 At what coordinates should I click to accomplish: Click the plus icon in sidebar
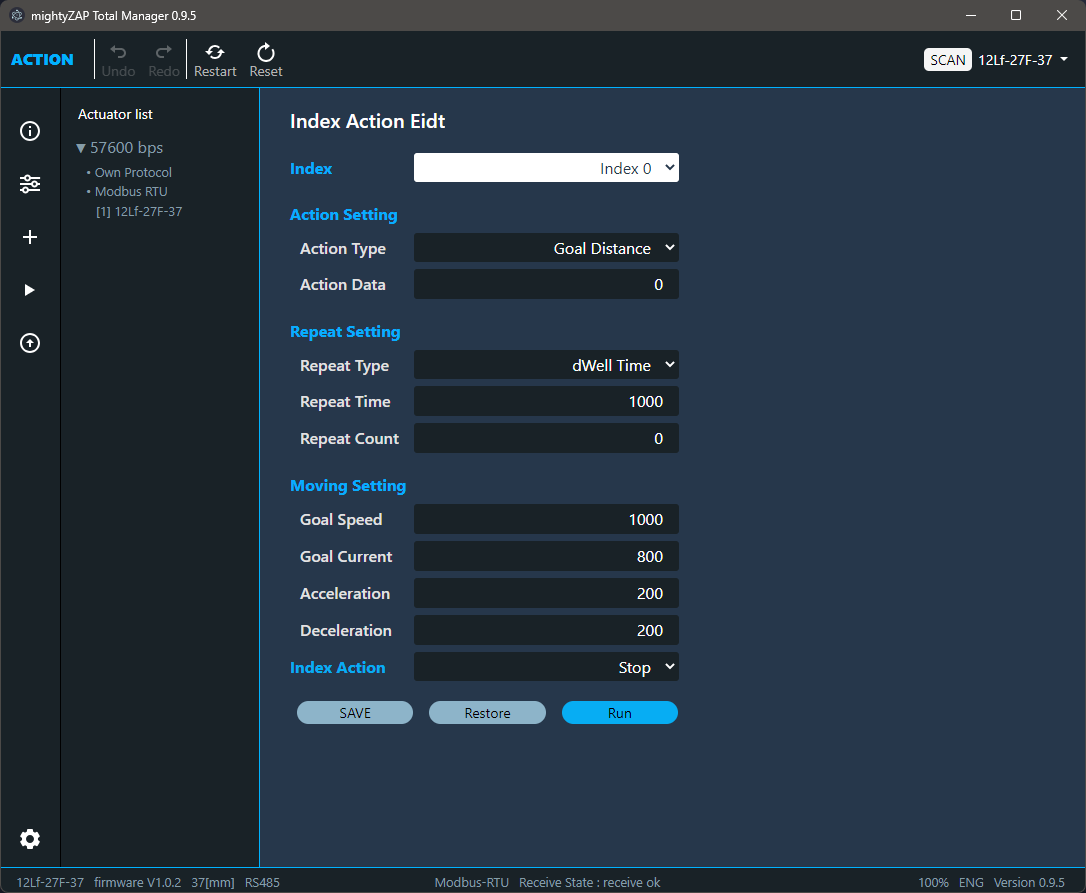click(x=30, y=237)
